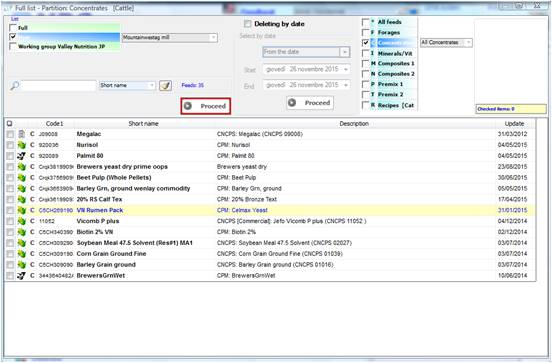Check the Minerals/Vit partition checkbox
This screenshot has width=552, height=363.
pyautogui.click(x=366, y=53)
